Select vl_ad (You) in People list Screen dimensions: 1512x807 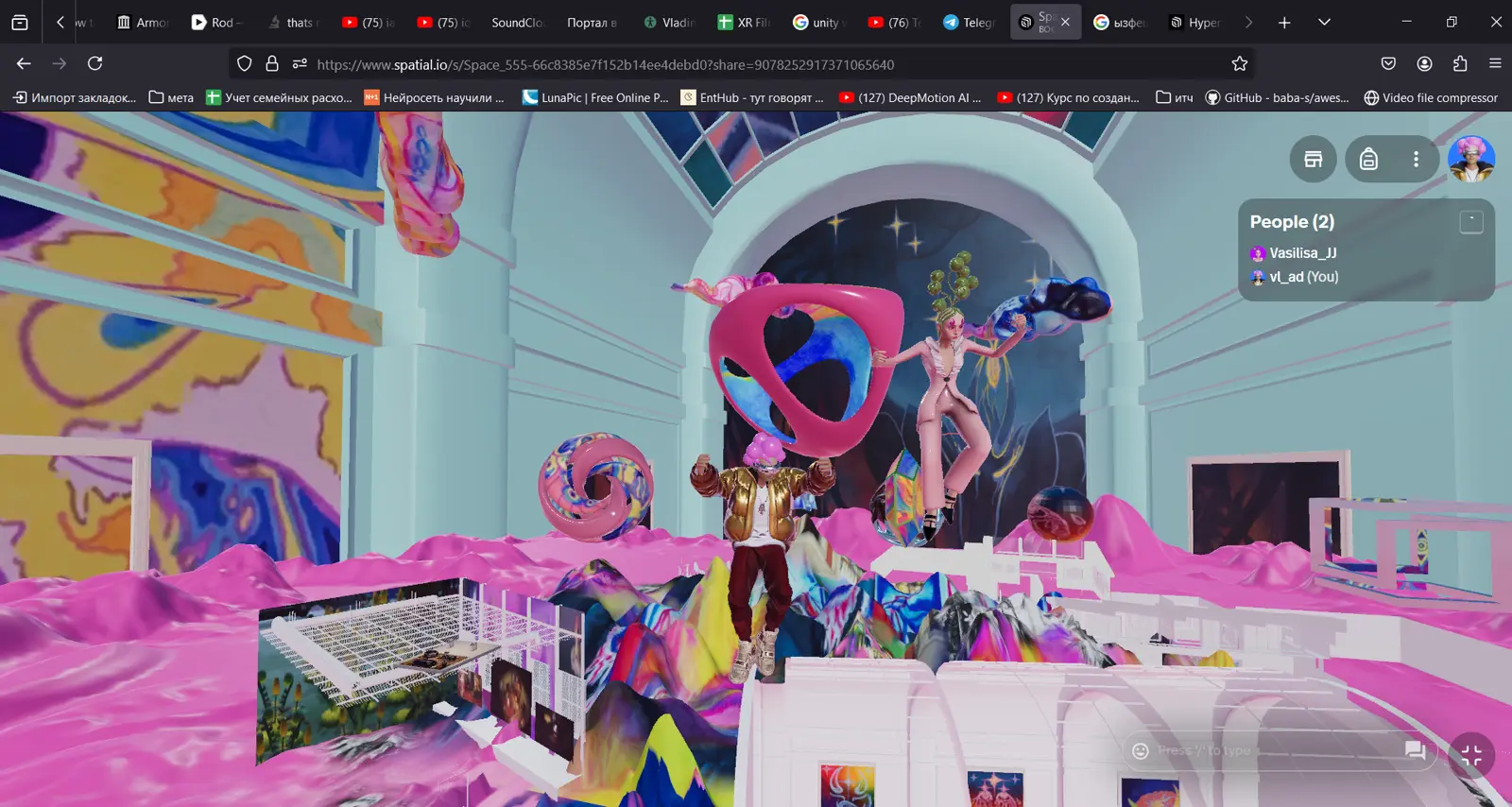coord(1294,277)
